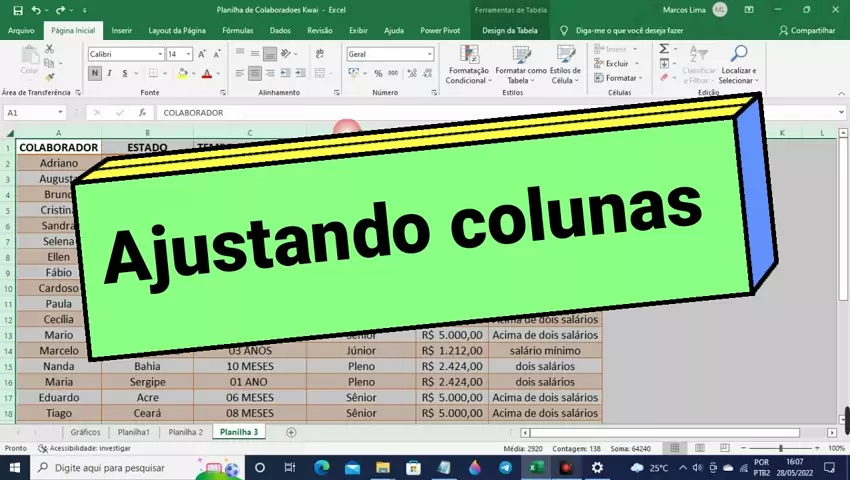
Task: Switch to the Planilha 2 sheet tab
Action: pyautogui.click(x=185, y=432)
